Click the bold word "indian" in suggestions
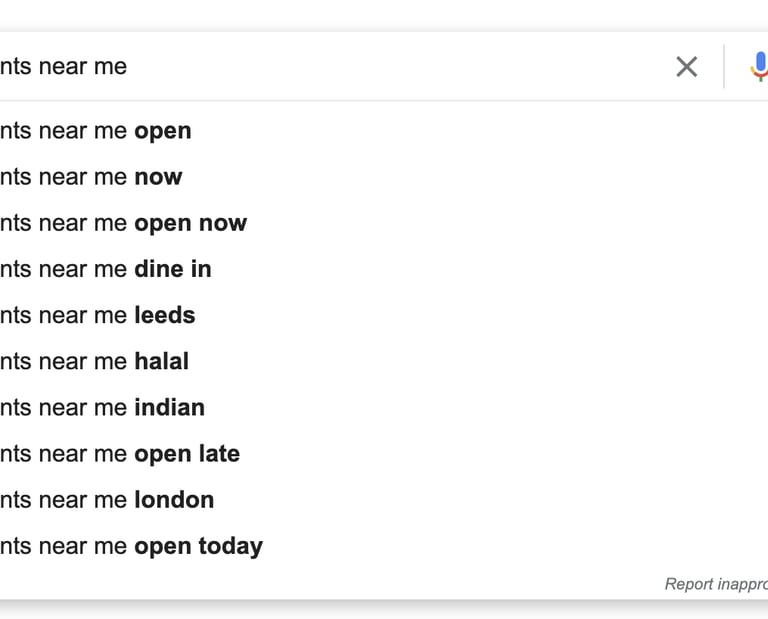Viewport: 768px width, 619px height. (170, 407)
